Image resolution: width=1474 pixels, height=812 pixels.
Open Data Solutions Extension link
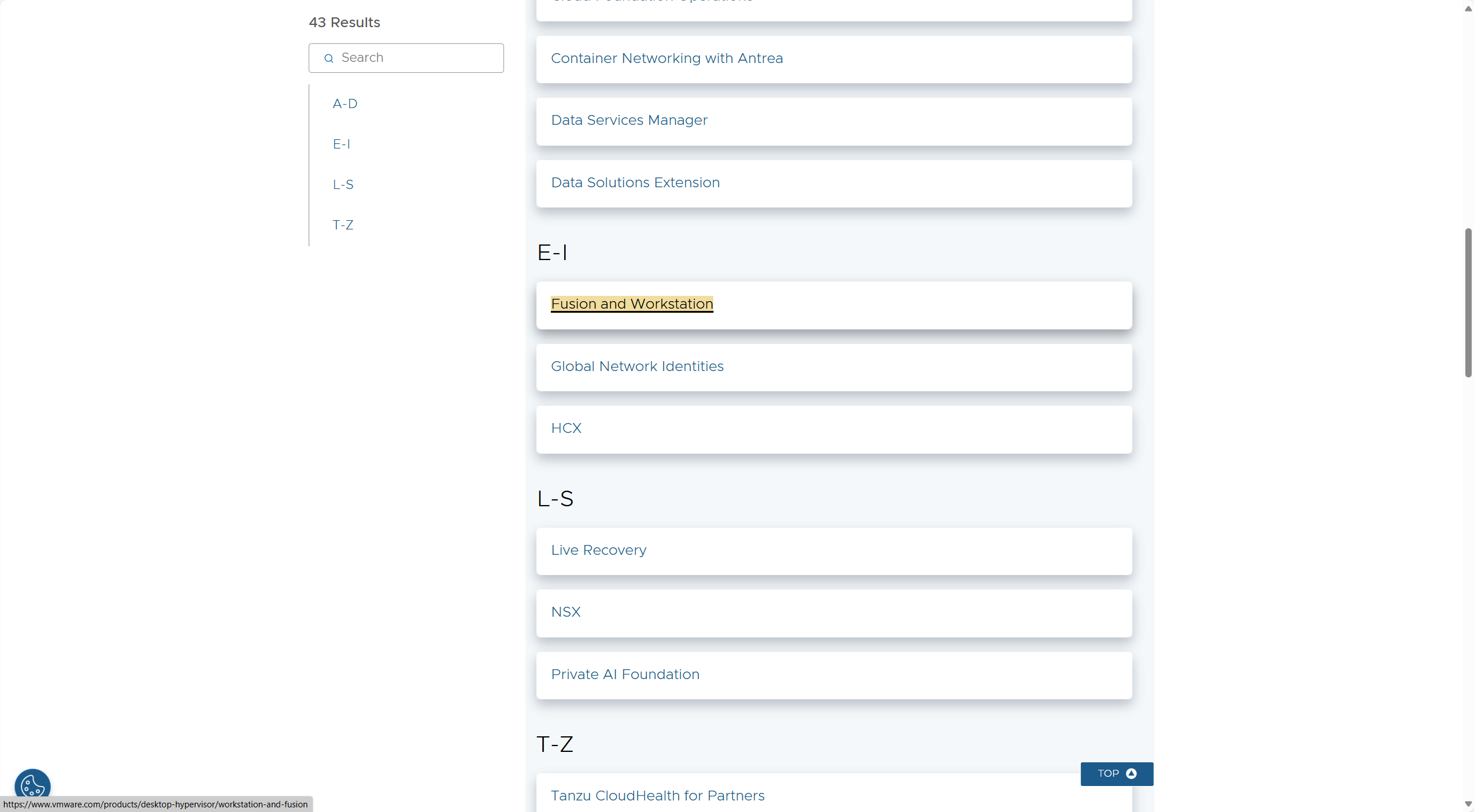coord(635,183)
